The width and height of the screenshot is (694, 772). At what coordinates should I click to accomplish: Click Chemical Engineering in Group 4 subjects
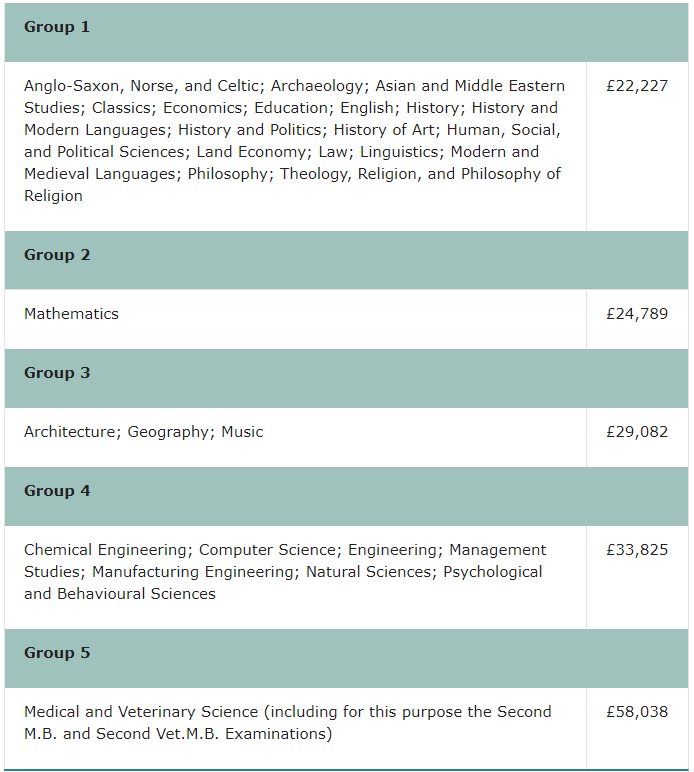coord(106,550)
